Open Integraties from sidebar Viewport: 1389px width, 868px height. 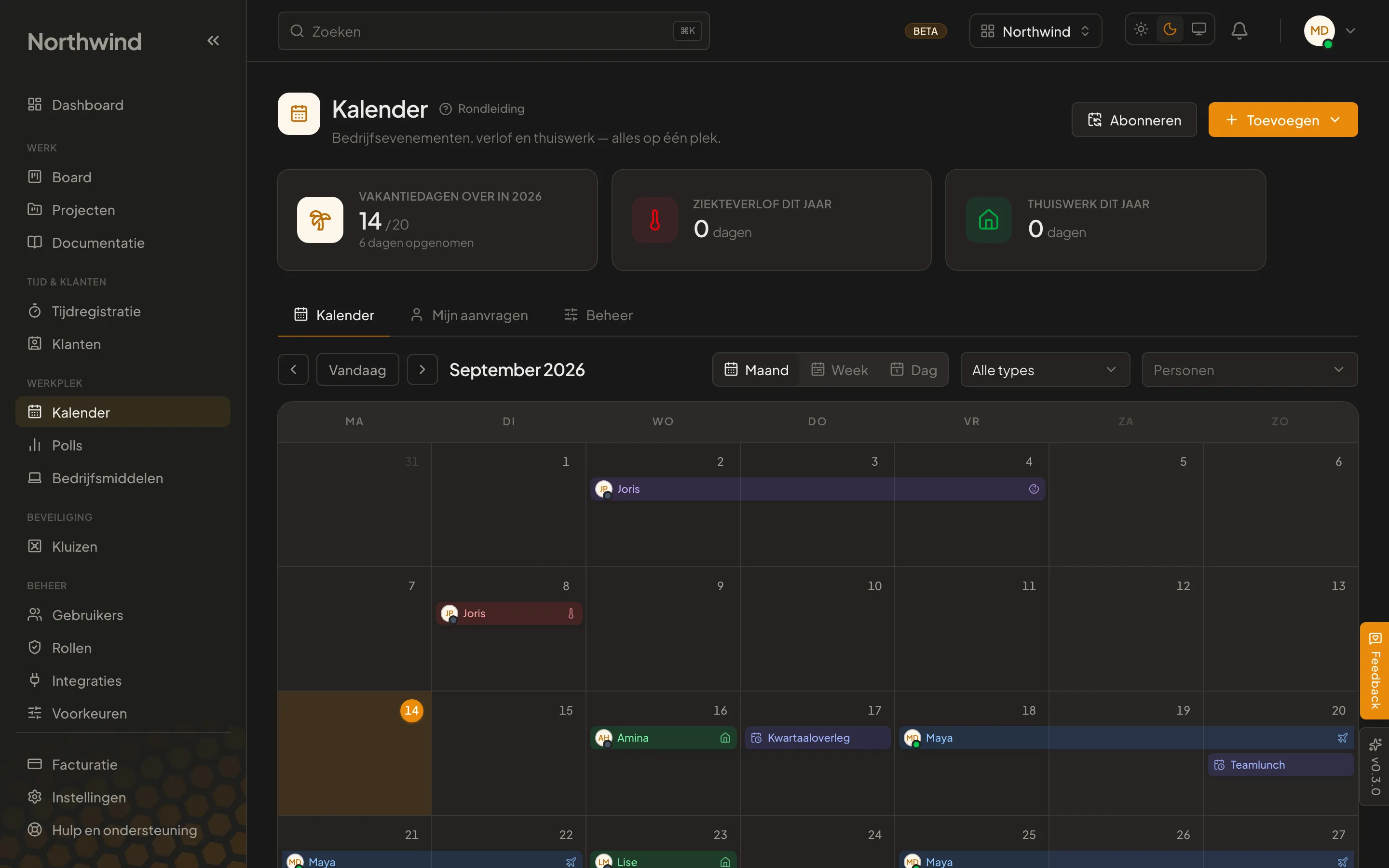pos(122,681)
